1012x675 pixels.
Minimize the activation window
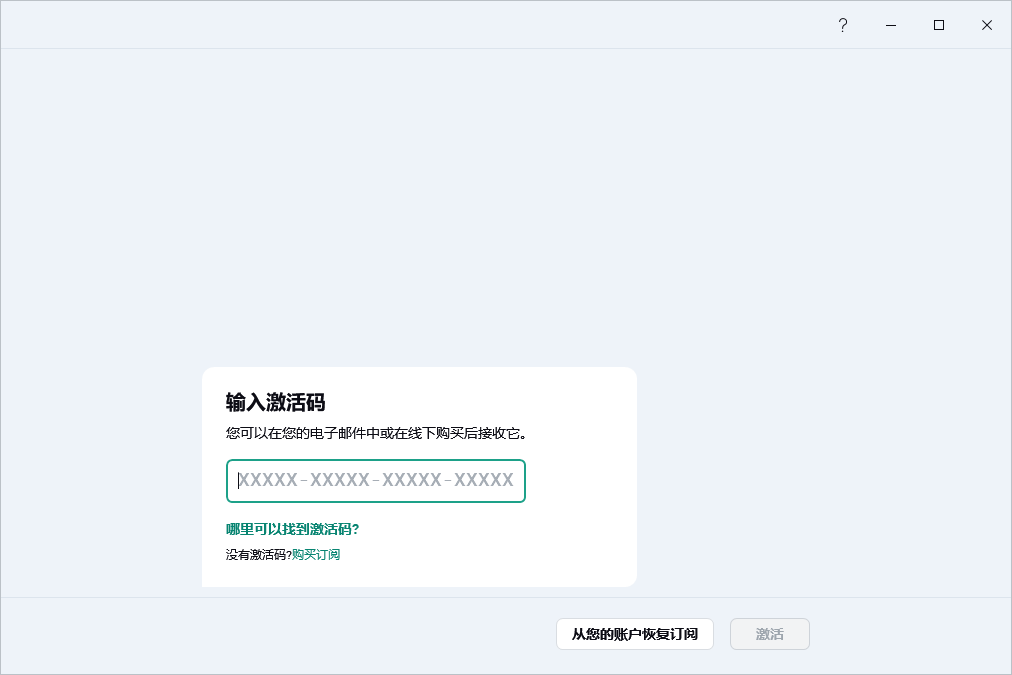[x=891, y=25]
